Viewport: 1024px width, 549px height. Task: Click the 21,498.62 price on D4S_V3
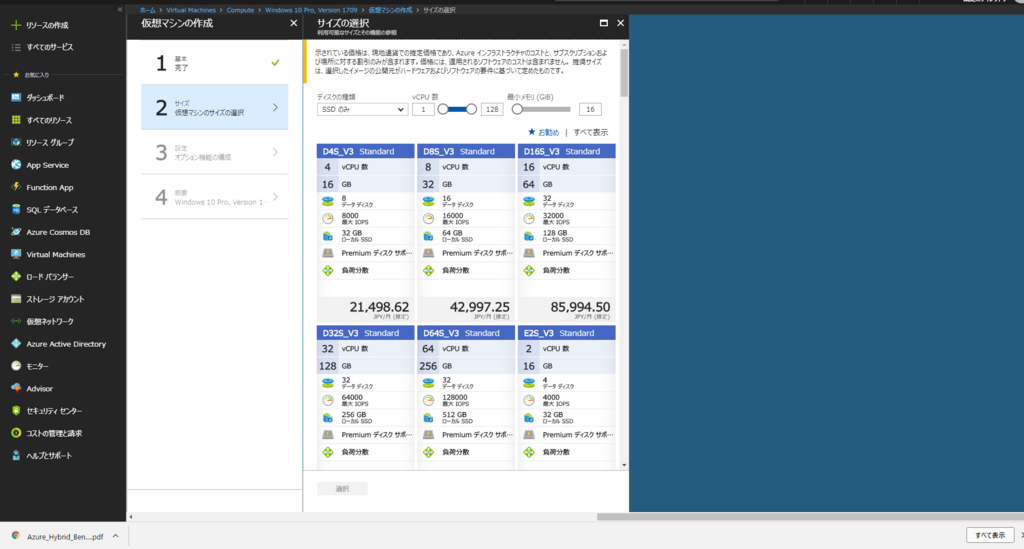tap(379, 307)
